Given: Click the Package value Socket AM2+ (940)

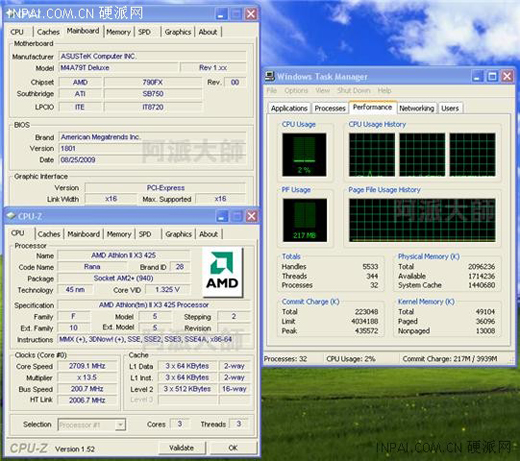Looking at the screenshot, I should coord(124,278).
